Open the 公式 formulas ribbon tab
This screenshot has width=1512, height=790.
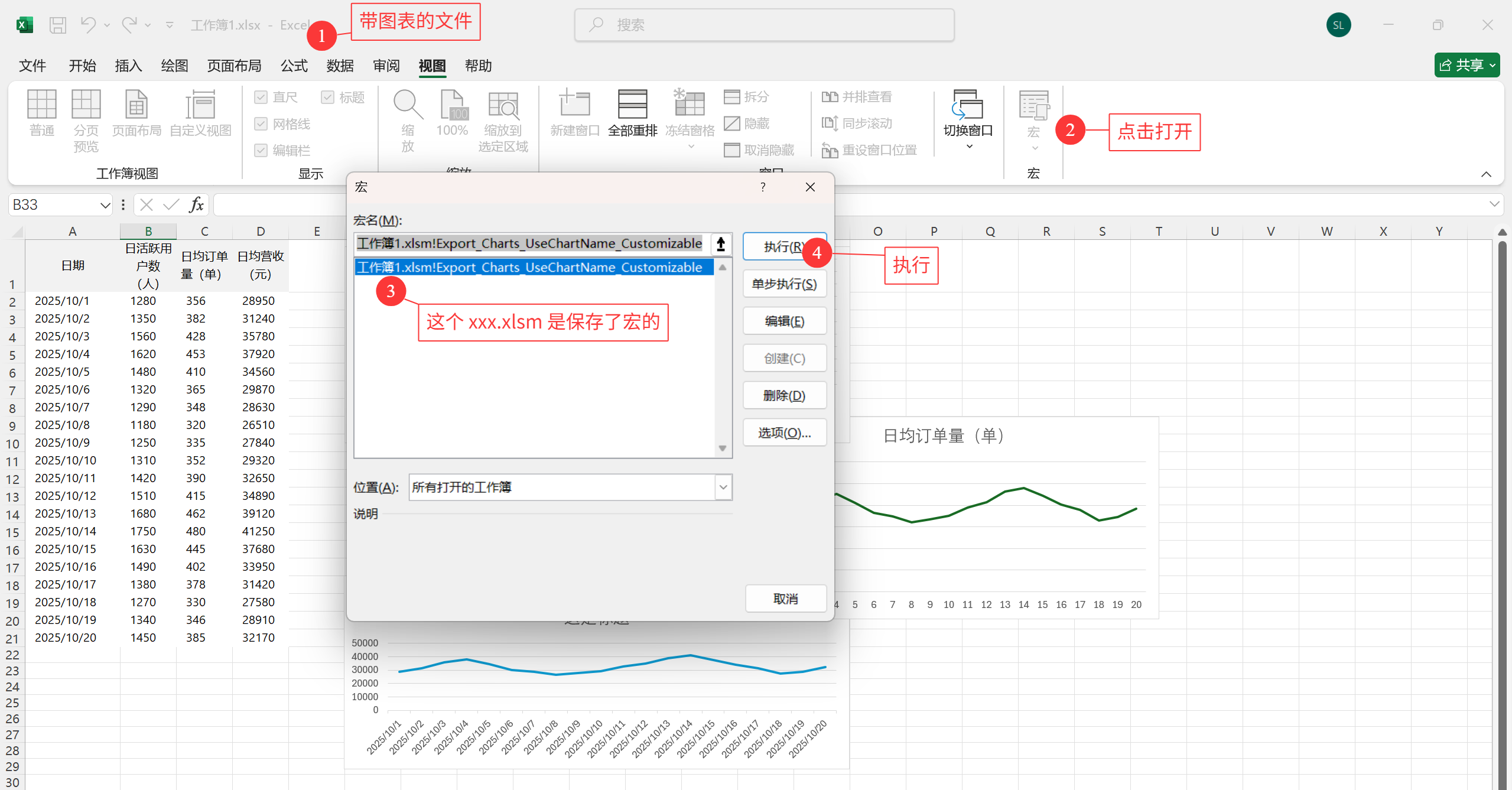tap(294, 66)
